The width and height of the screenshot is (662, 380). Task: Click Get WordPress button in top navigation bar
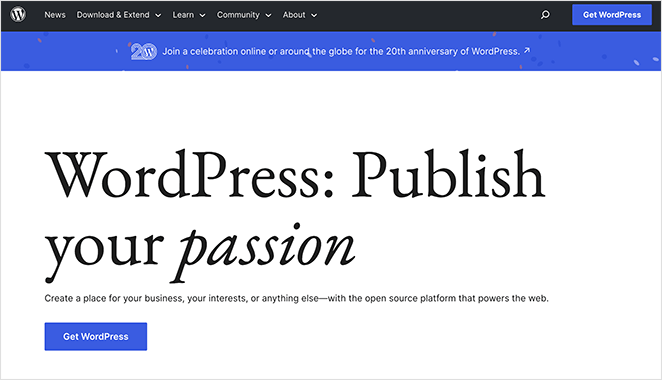(x=612, y=15)
